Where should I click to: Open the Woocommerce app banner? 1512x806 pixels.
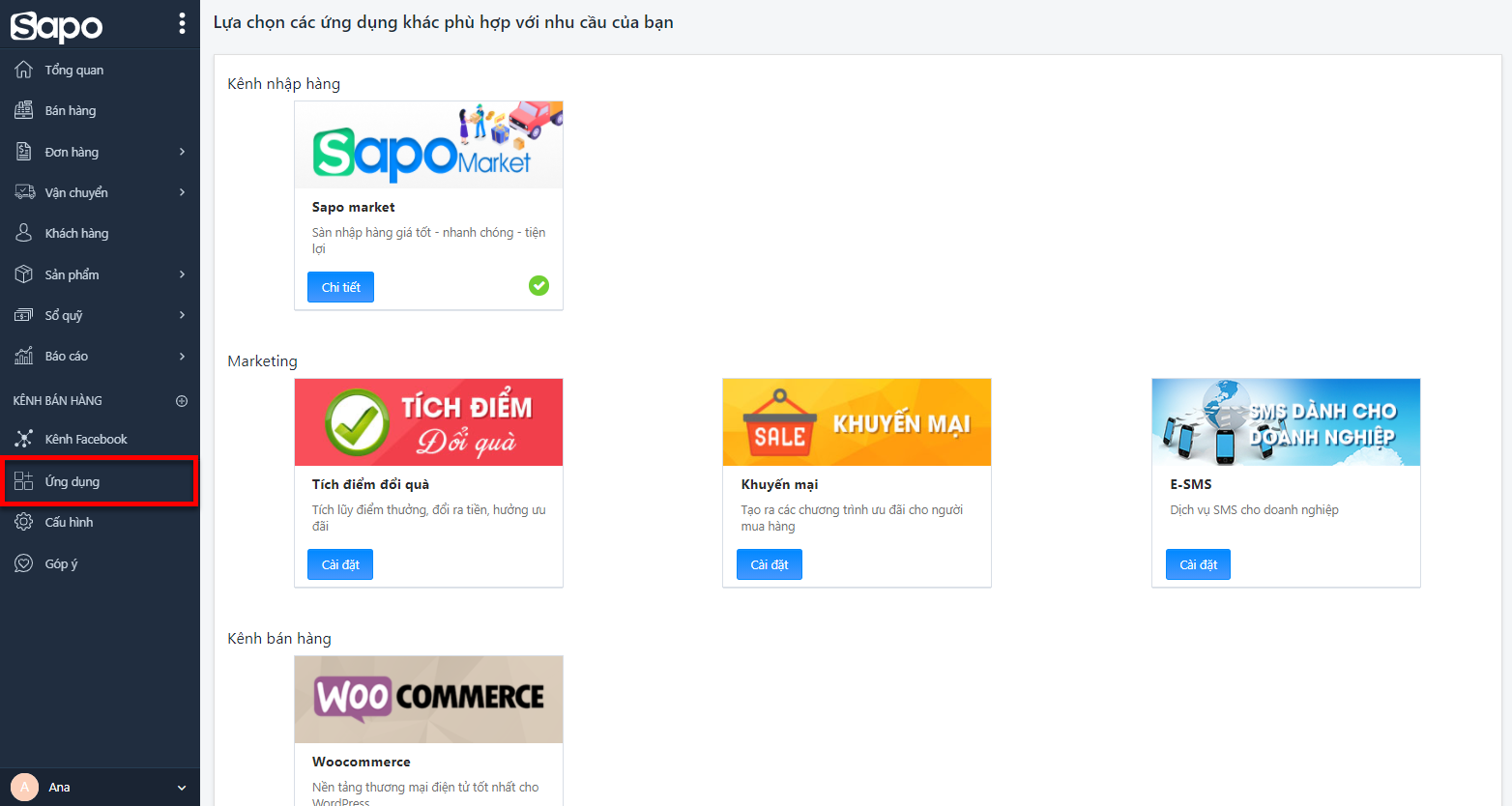[x=428, y=700]
